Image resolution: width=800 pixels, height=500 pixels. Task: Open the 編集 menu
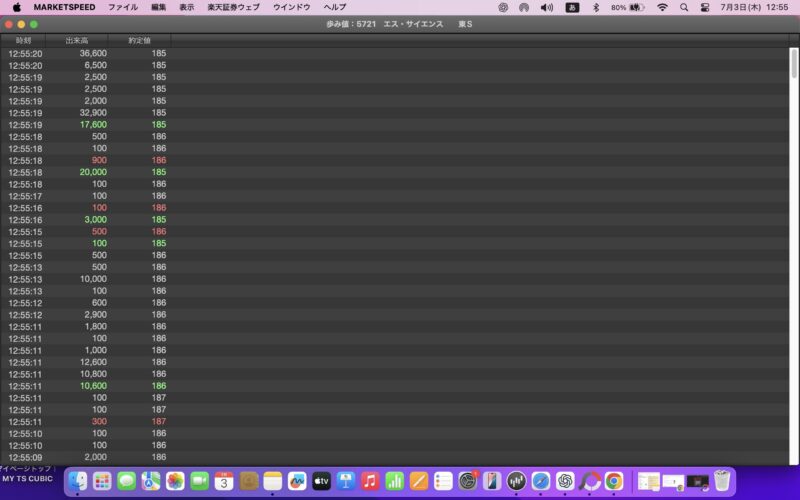159,7
